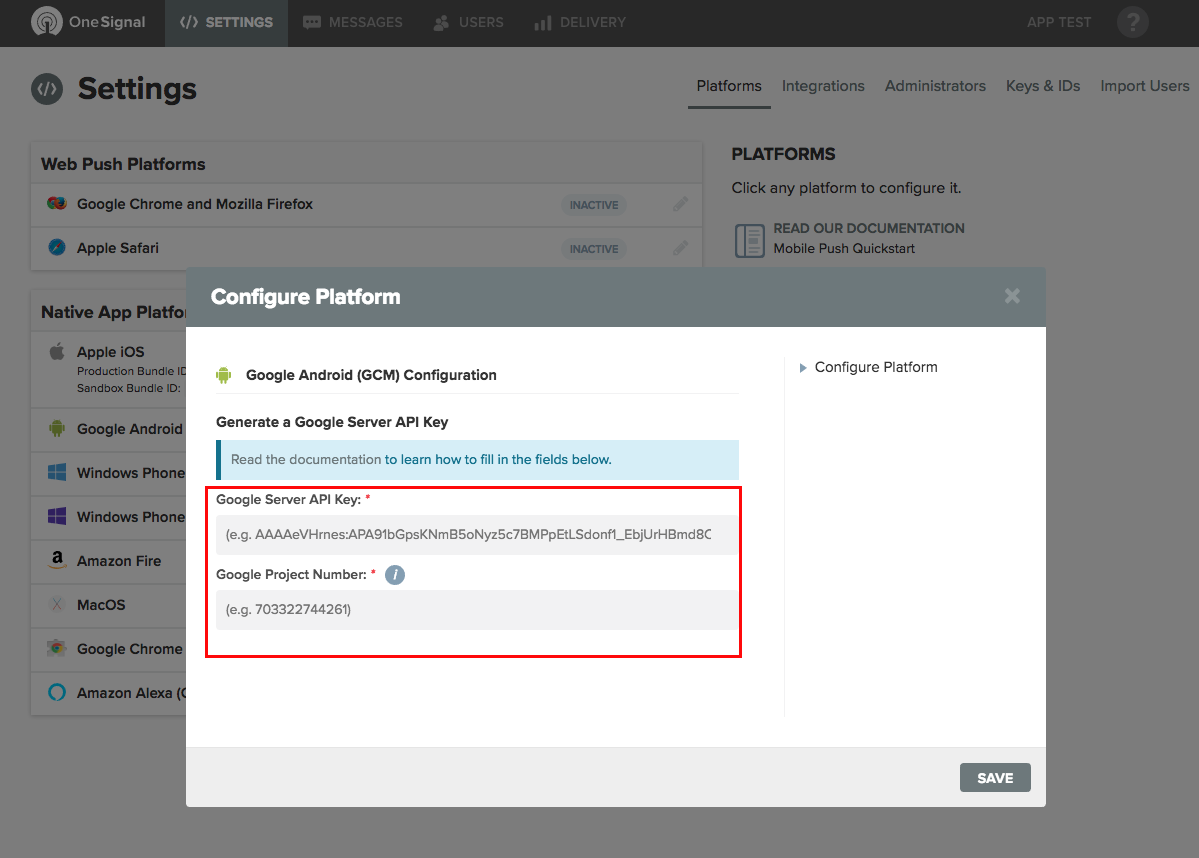This screenshot has width=1199, height=858.
Task: Click the Amazon Alexa ring icon
Action: [x=57, y=692]
